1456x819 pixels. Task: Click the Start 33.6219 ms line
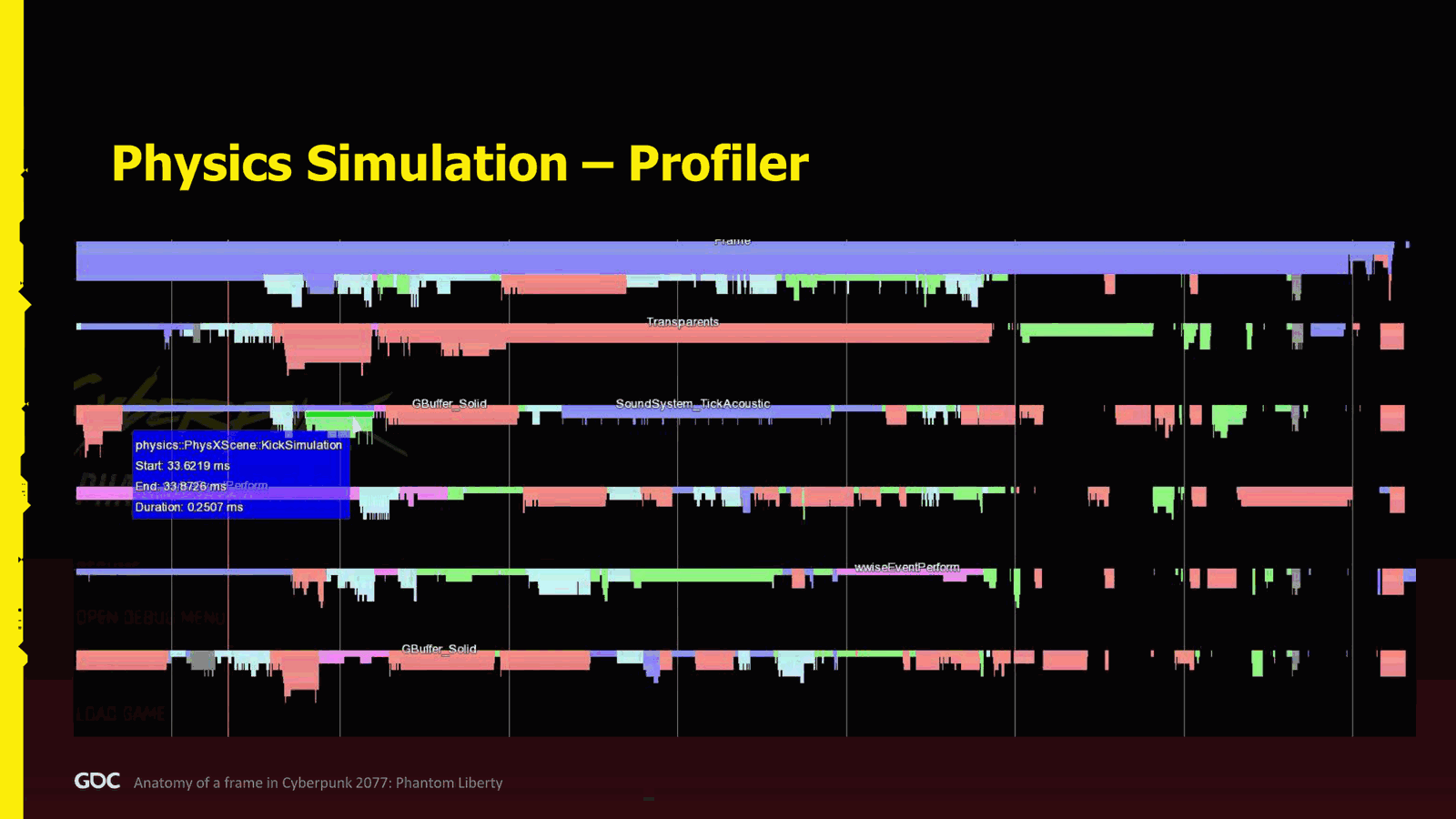click(x=183, y=466)
